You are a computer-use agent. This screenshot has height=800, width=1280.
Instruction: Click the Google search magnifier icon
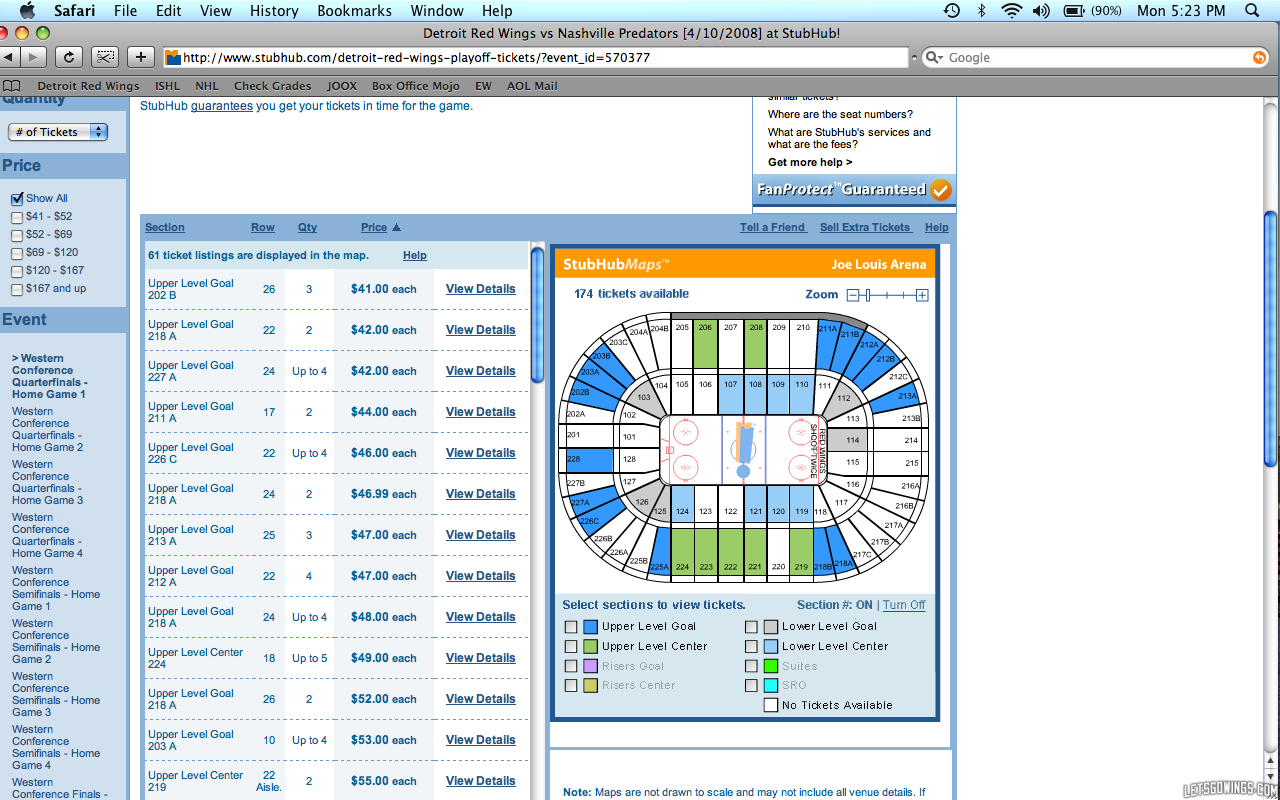[934, 58]
